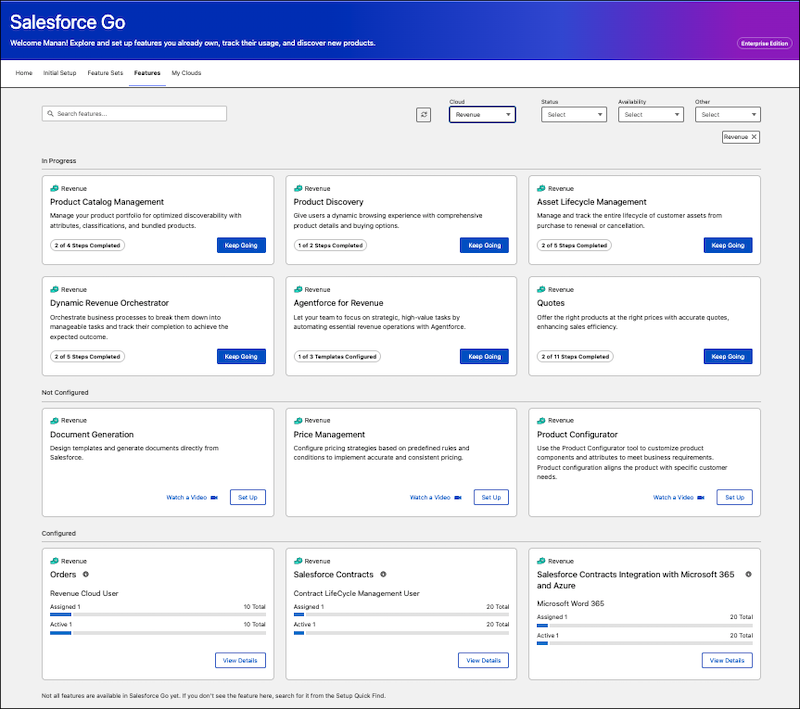
Task: Click into the Search features field
Action: [x=134, y=114]
